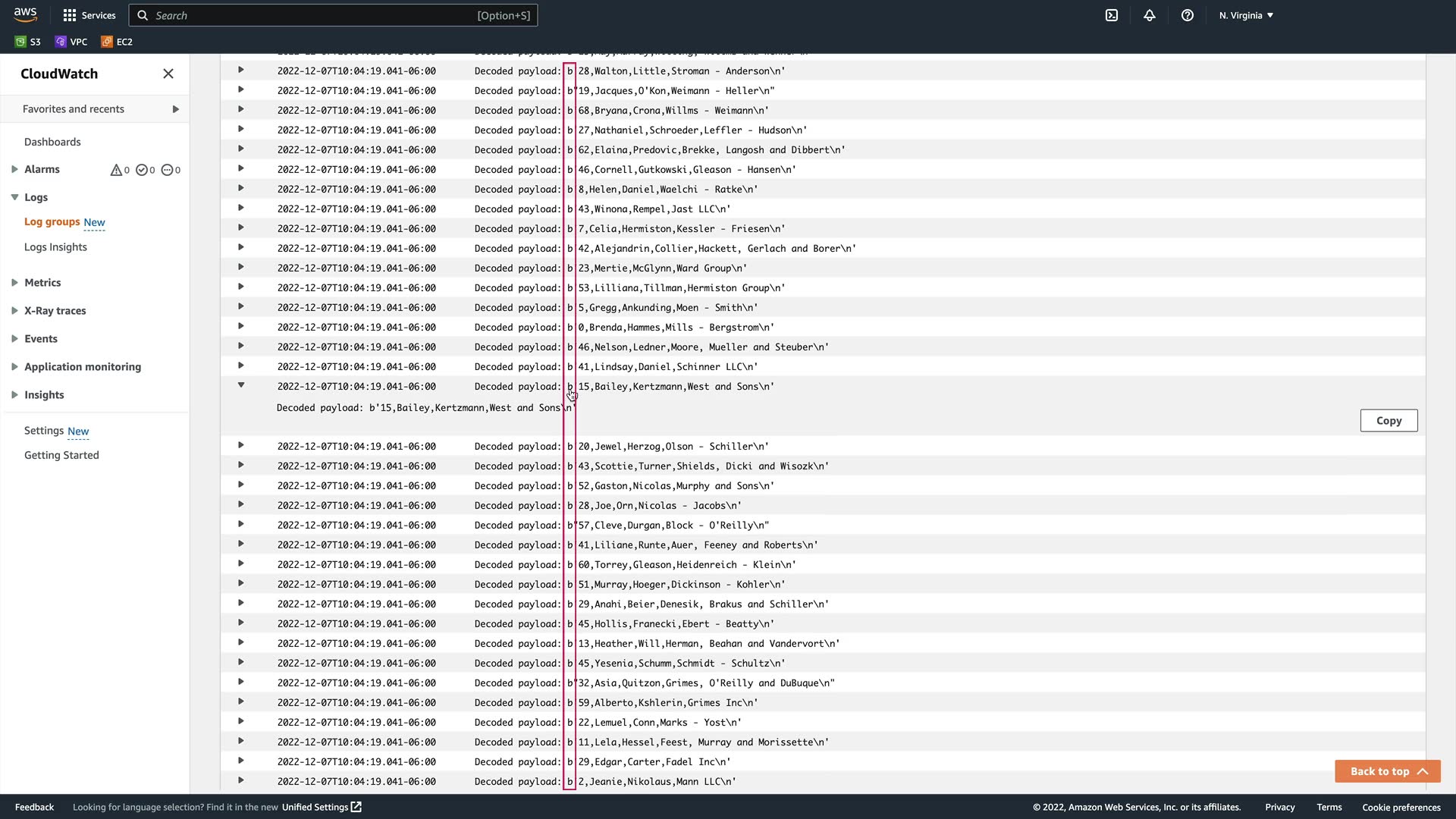
Task: Open the VPC shortcut in the favorites bar
Action: (x=71, y=42)
